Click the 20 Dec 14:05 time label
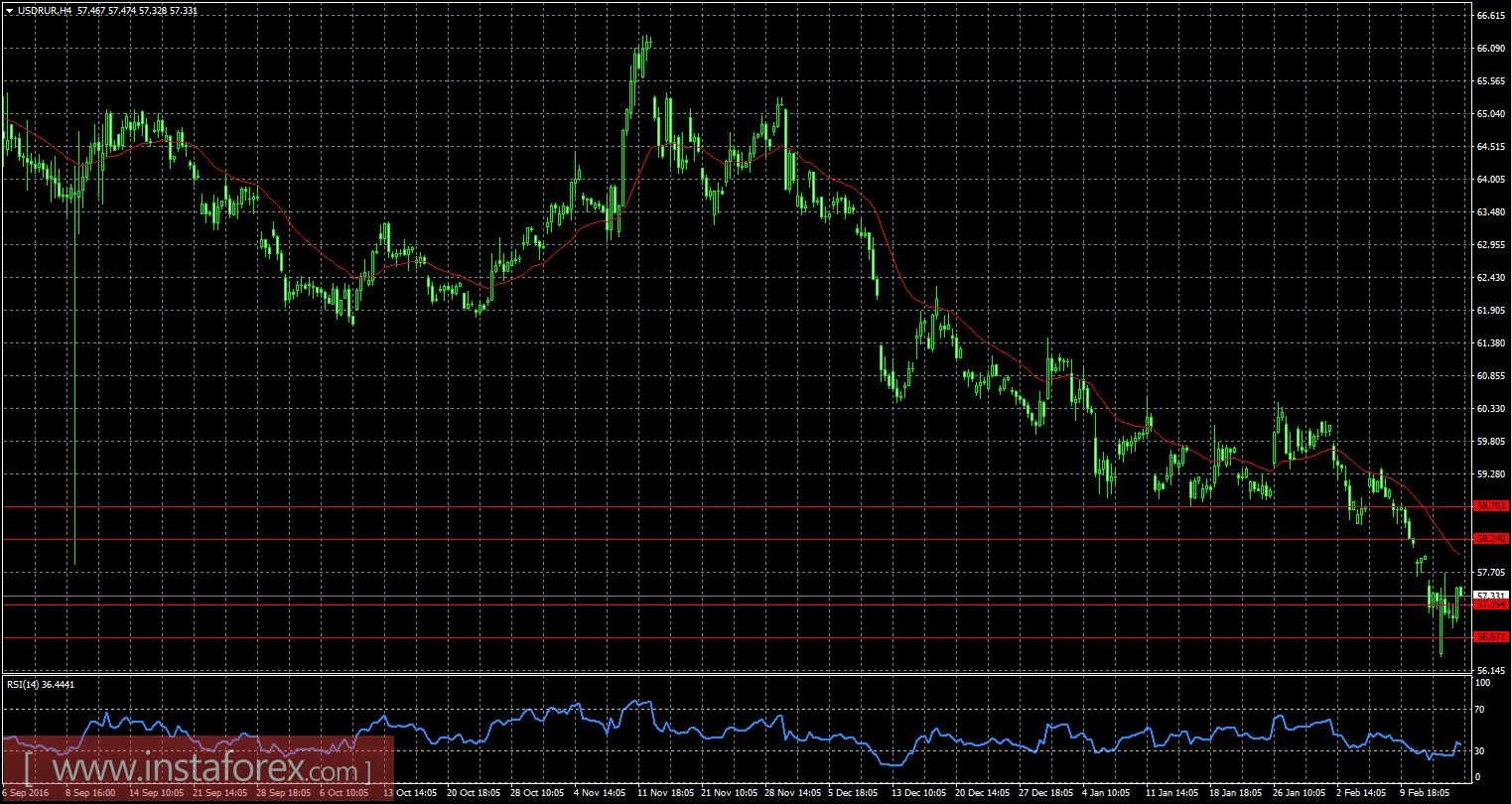The image size is (1512, 804). [x=983, y=794]
